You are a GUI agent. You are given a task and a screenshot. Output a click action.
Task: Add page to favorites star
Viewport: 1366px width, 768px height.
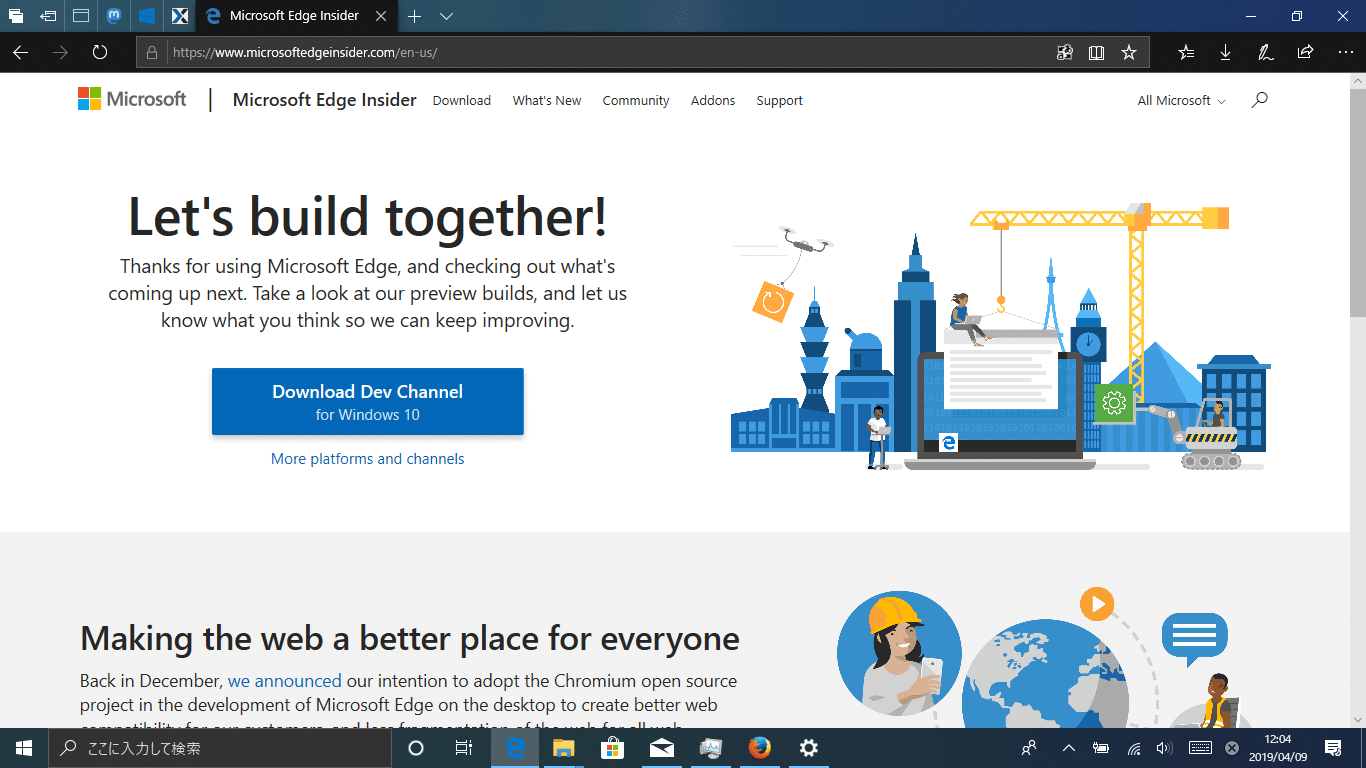tap(1129, 53)
